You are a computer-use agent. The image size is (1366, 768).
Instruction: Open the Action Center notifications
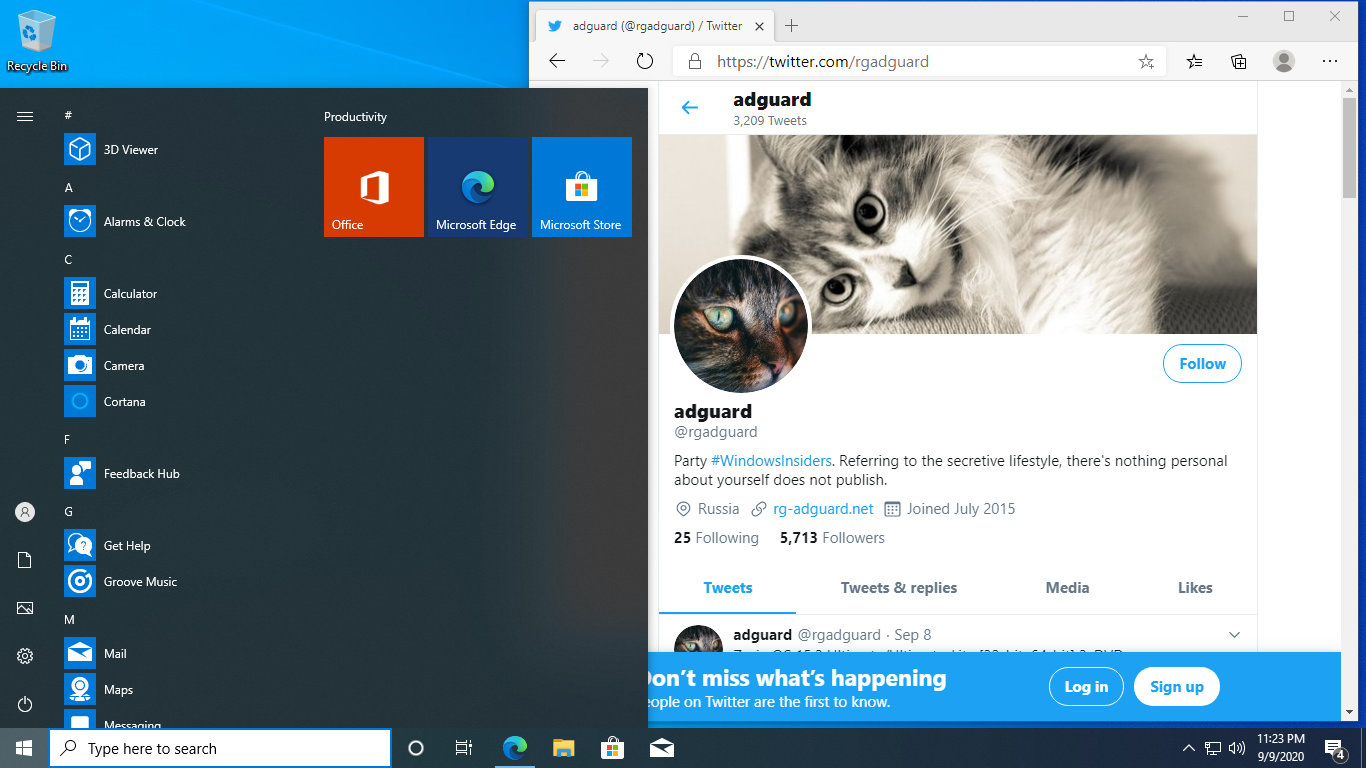(1334, 748)
